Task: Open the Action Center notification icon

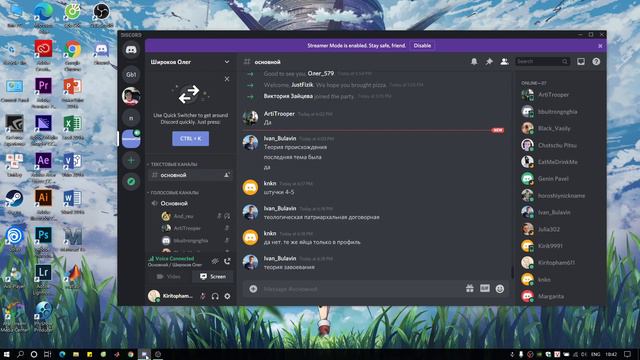Action: coord(627,354)
